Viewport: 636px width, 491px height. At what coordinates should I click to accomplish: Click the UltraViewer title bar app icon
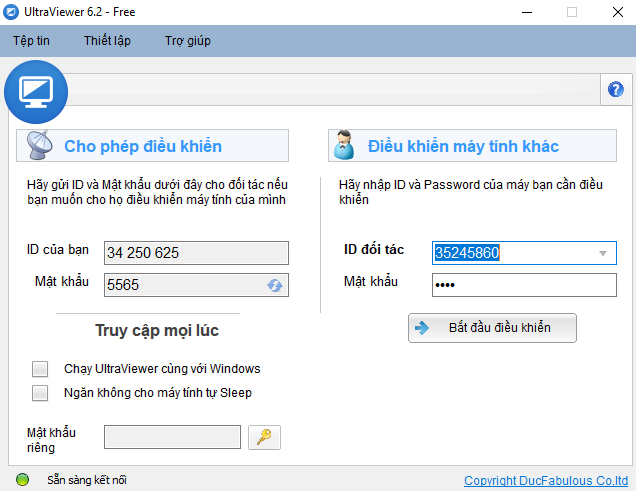pyautogui.click(x=12, y=12)
